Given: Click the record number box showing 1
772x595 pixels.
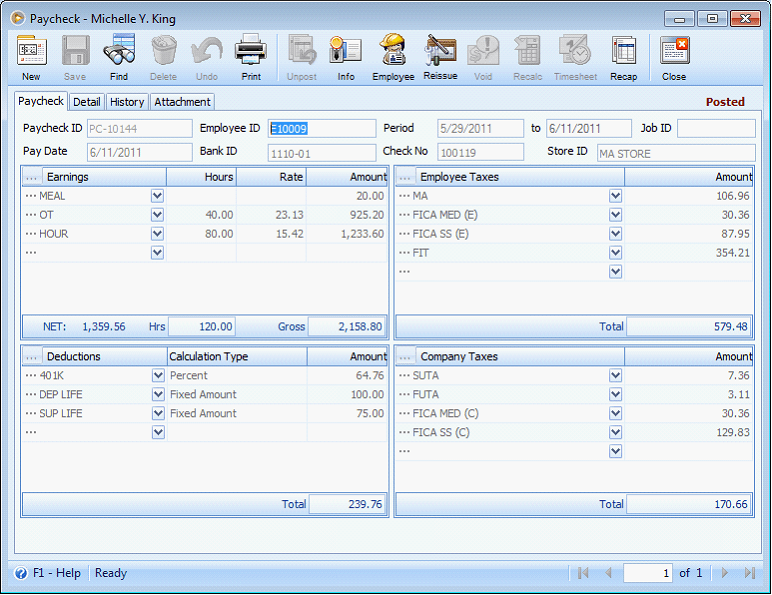Looking at the screenshot, I should pos(648,573).
